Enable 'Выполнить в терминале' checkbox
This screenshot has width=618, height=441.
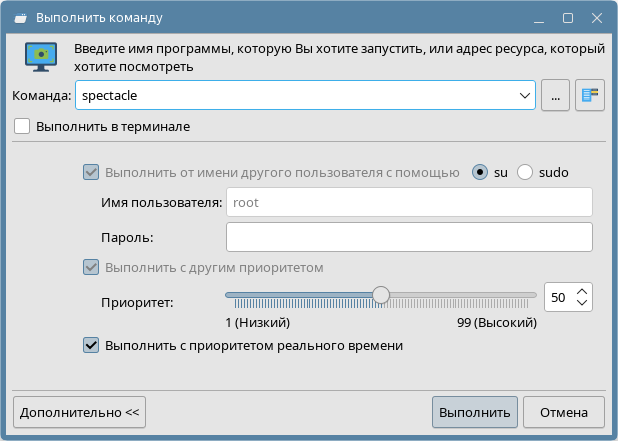(x=23, y=127)
